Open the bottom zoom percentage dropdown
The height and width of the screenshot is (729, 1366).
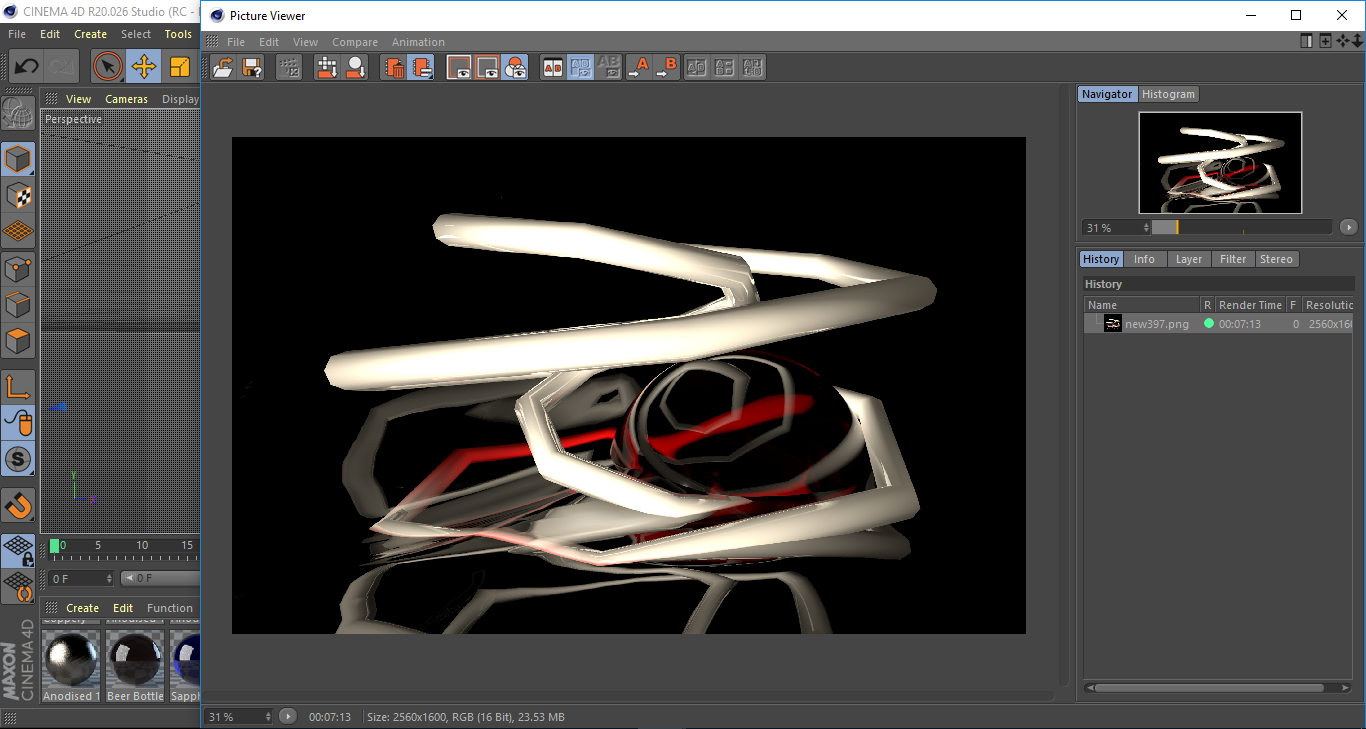[x=239, y=716]
